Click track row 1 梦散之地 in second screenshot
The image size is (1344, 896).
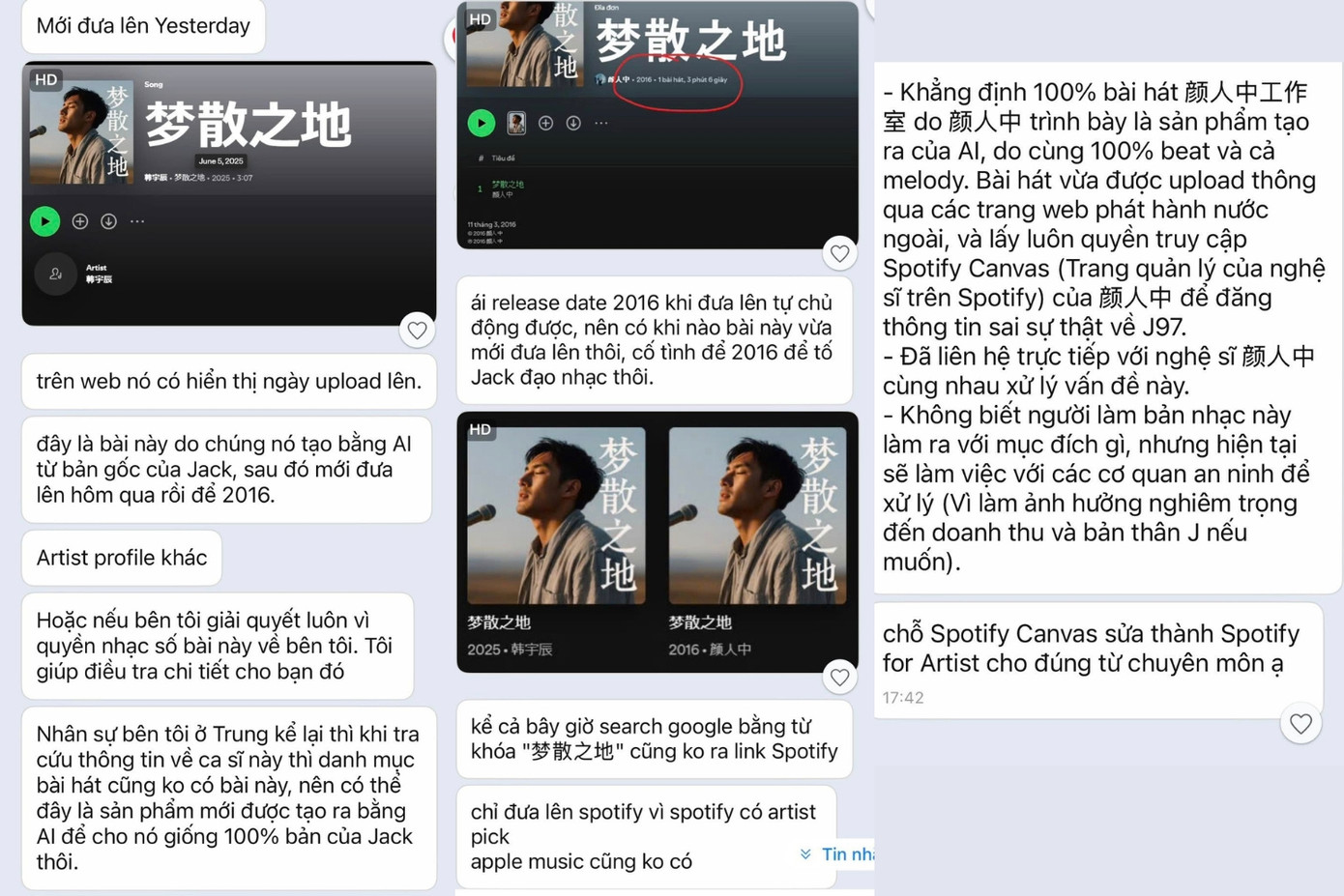pyautogui.click(x=657, y=188)
